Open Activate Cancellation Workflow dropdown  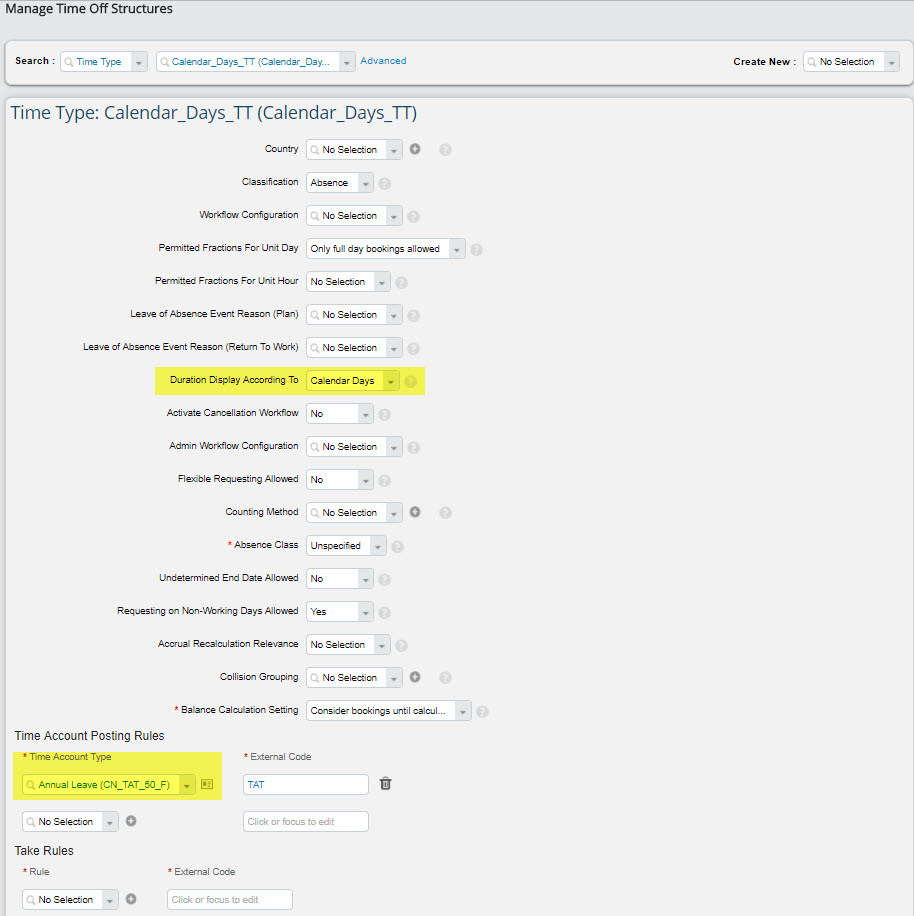(x=366, y=414)
